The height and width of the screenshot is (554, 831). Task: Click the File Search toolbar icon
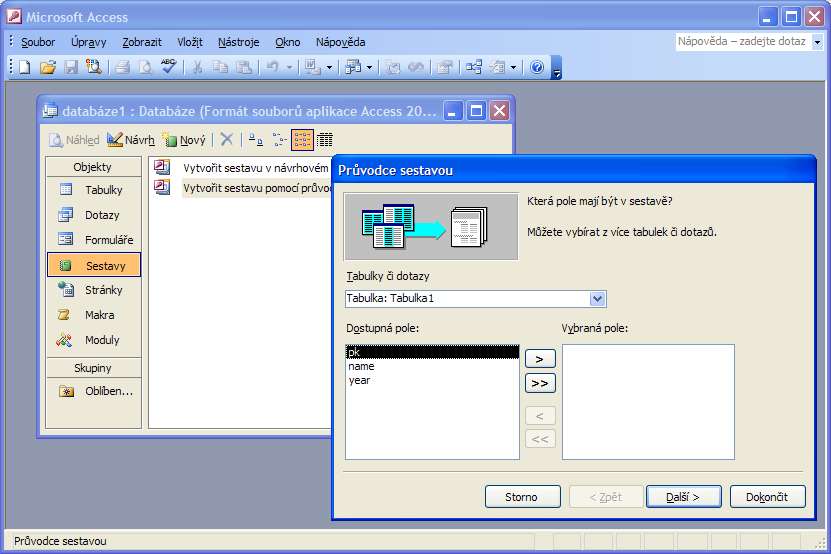(94, 67)
